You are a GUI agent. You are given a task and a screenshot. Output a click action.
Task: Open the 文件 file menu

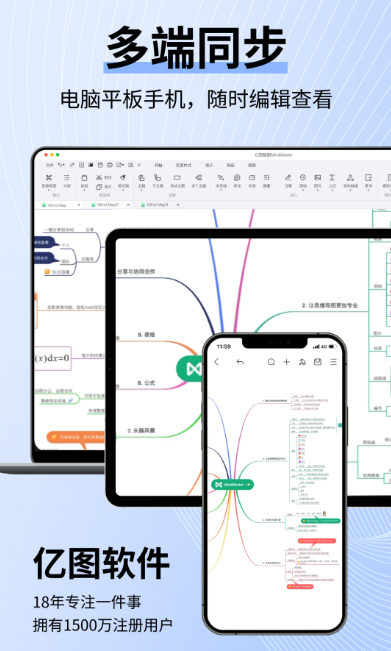click(49, 165)
